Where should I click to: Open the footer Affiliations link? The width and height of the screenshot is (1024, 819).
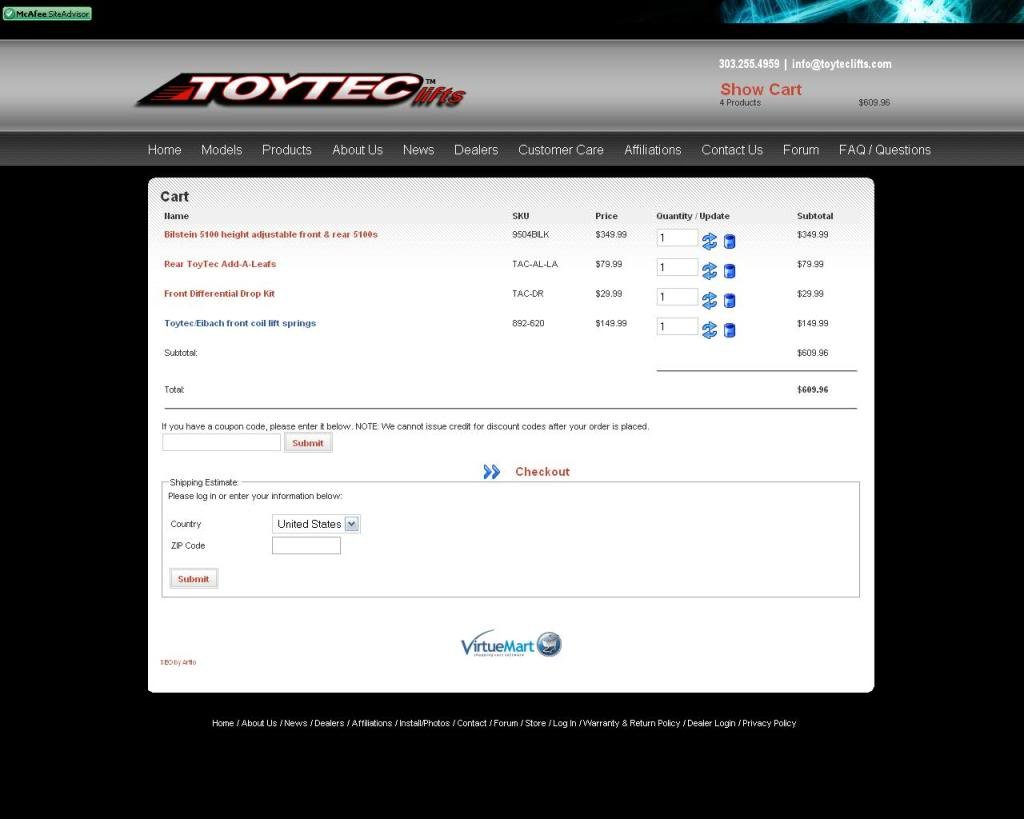click(x=372, y=723)
